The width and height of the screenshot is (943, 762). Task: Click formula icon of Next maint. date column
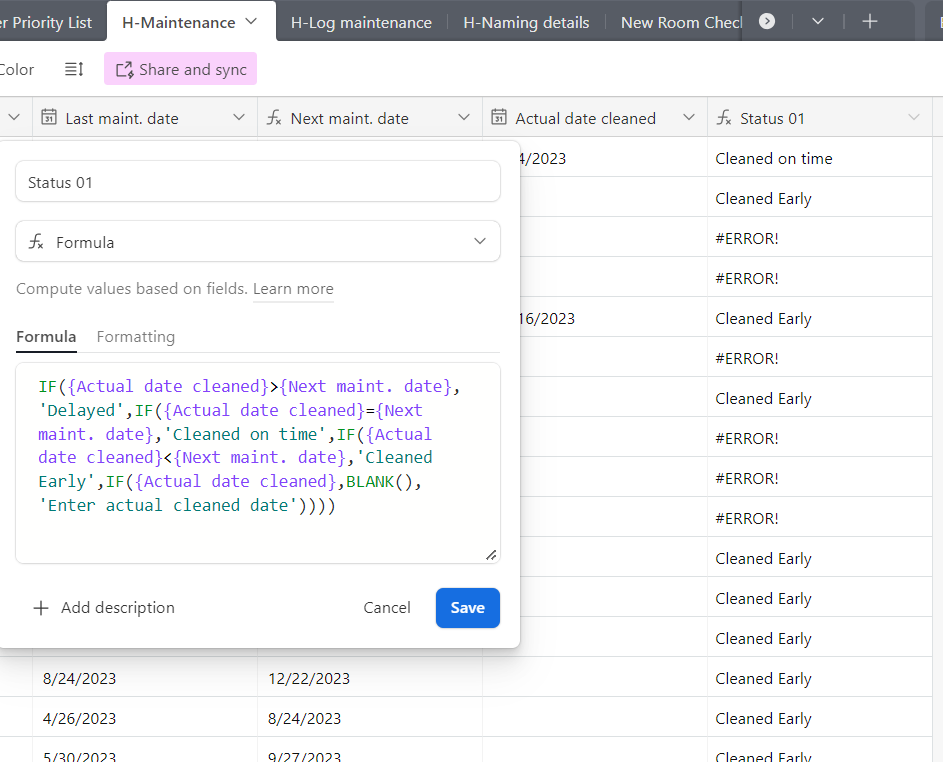[274, 117]
